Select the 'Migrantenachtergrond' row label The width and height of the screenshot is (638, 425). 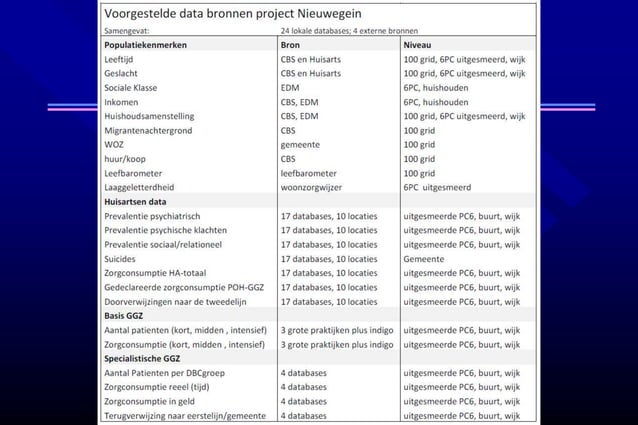click(148, 131)
